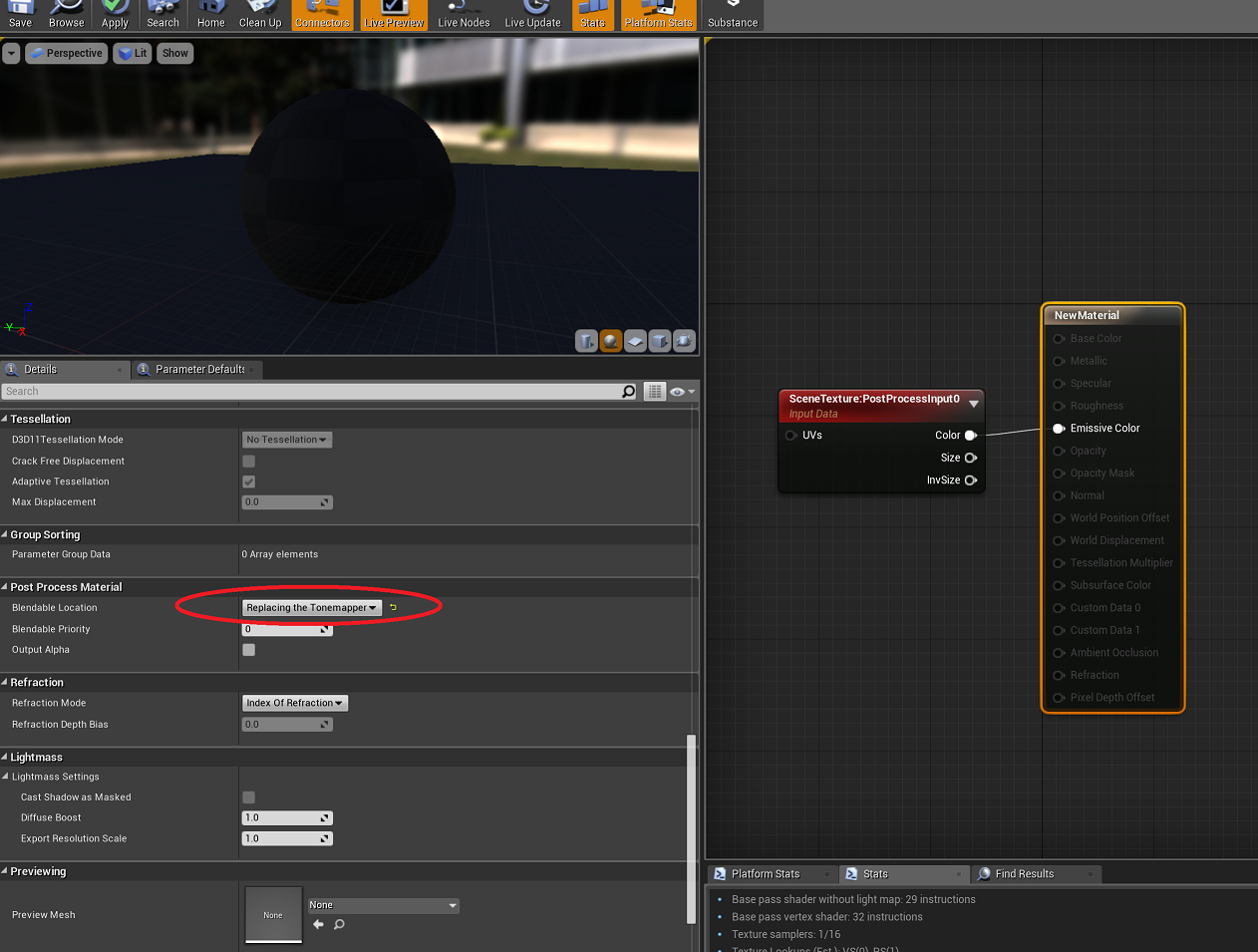Disable the Adaptive Tessellation checkbox
Viewport: 1258px width, 952px height.
click(247, 481)
